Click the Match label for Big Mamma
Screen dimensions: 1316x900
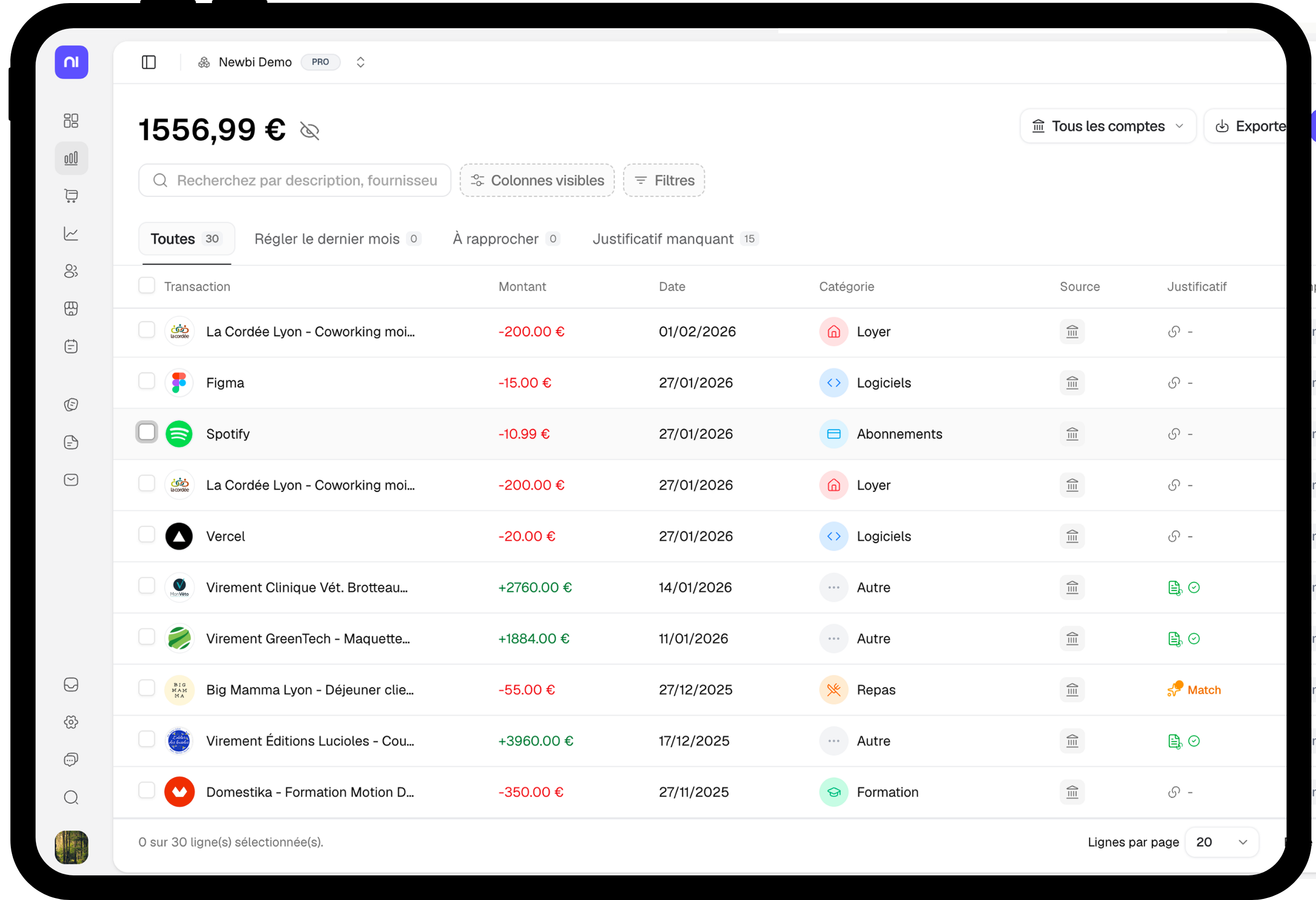click(x=1204, y=691)
